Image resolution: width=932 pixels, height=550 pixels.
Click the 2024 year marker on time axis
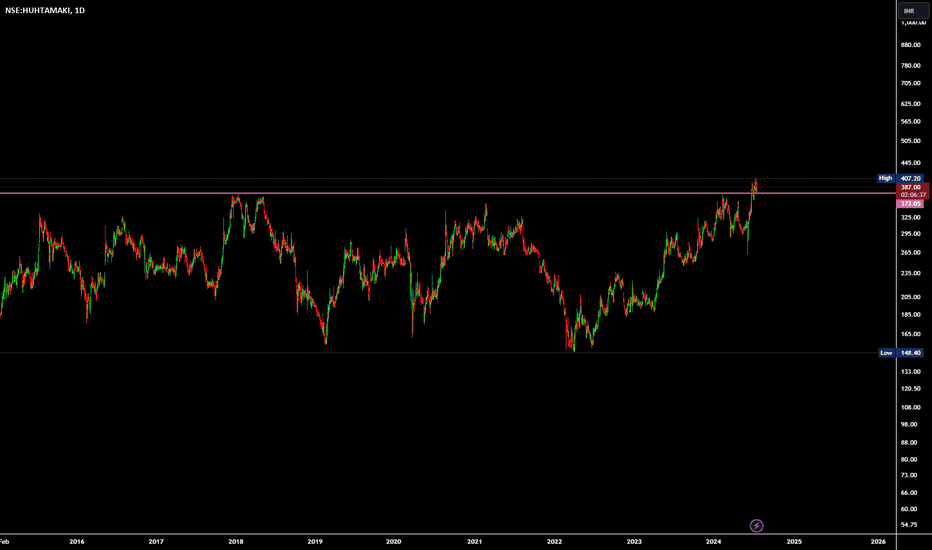click(x=713, y=542)
